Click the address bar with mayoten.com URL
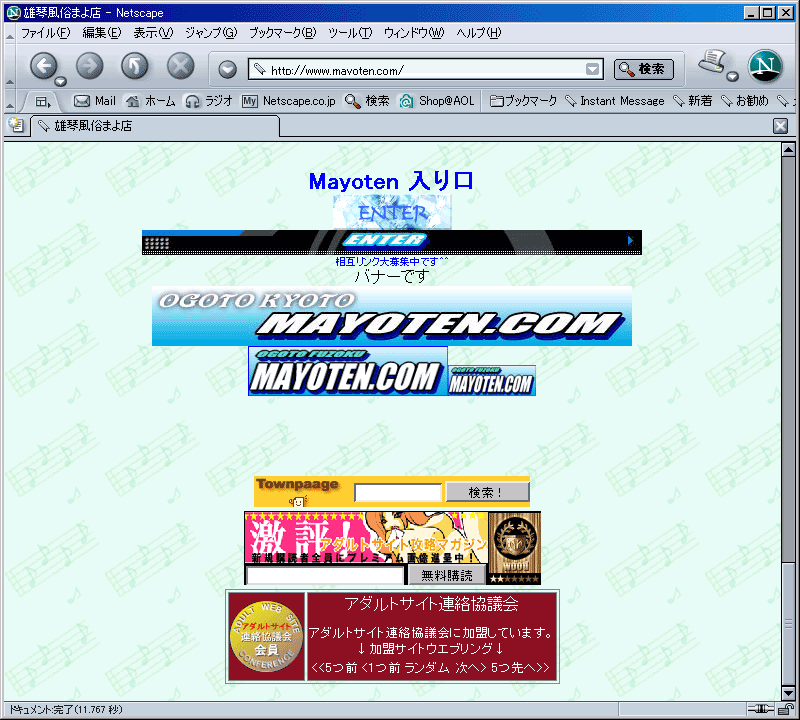Viewport: 800px width, 720px height. (x=426, y=69)
